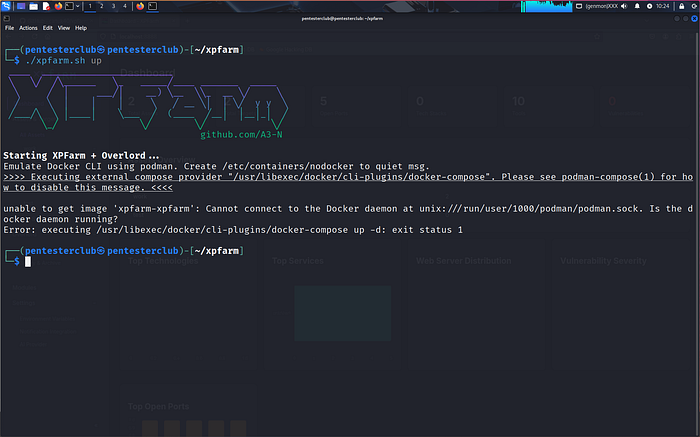The width and height of the screenshot is (700, 437).
Task: Expand the terminal launcher dropdown arrow
Action: coord(78,6)
